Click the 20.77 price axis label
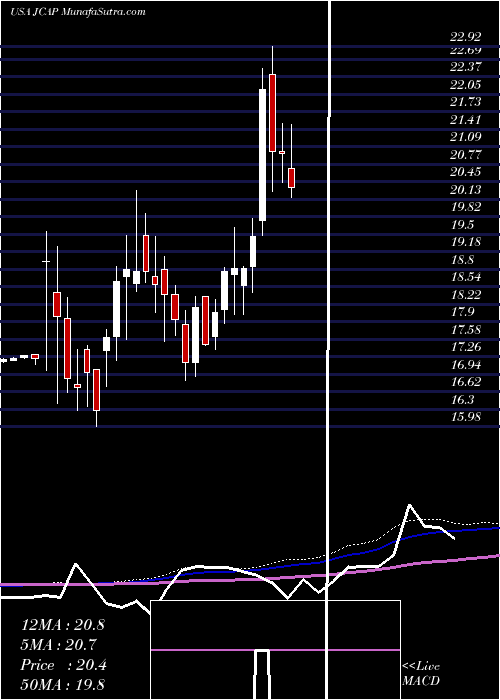Screen dimensions: 500x700 tap(466, 155)
